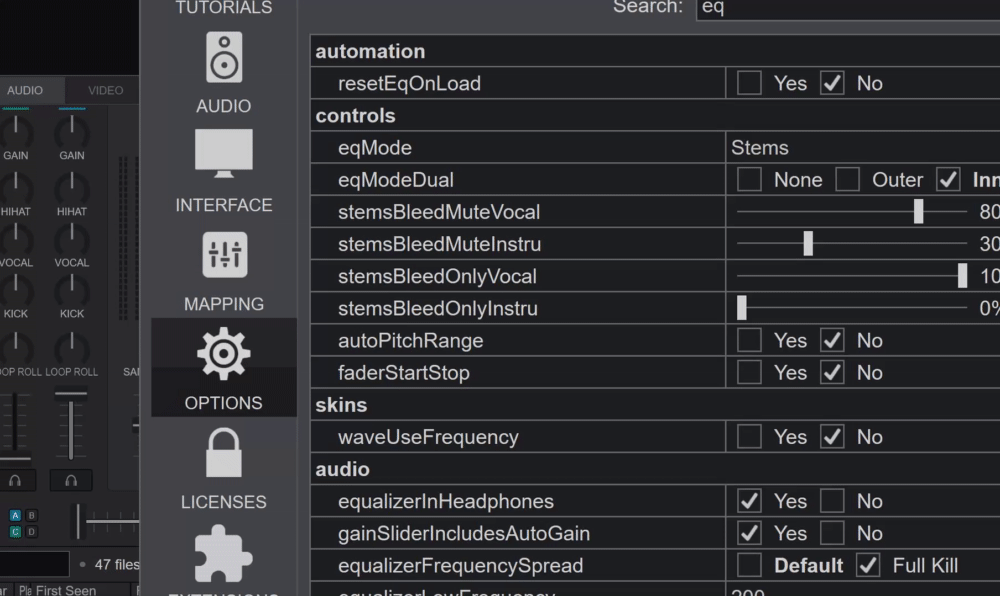Toggle left deck headphone cue button
Viewport: 1000px width, 596px height.
(15, 480)
